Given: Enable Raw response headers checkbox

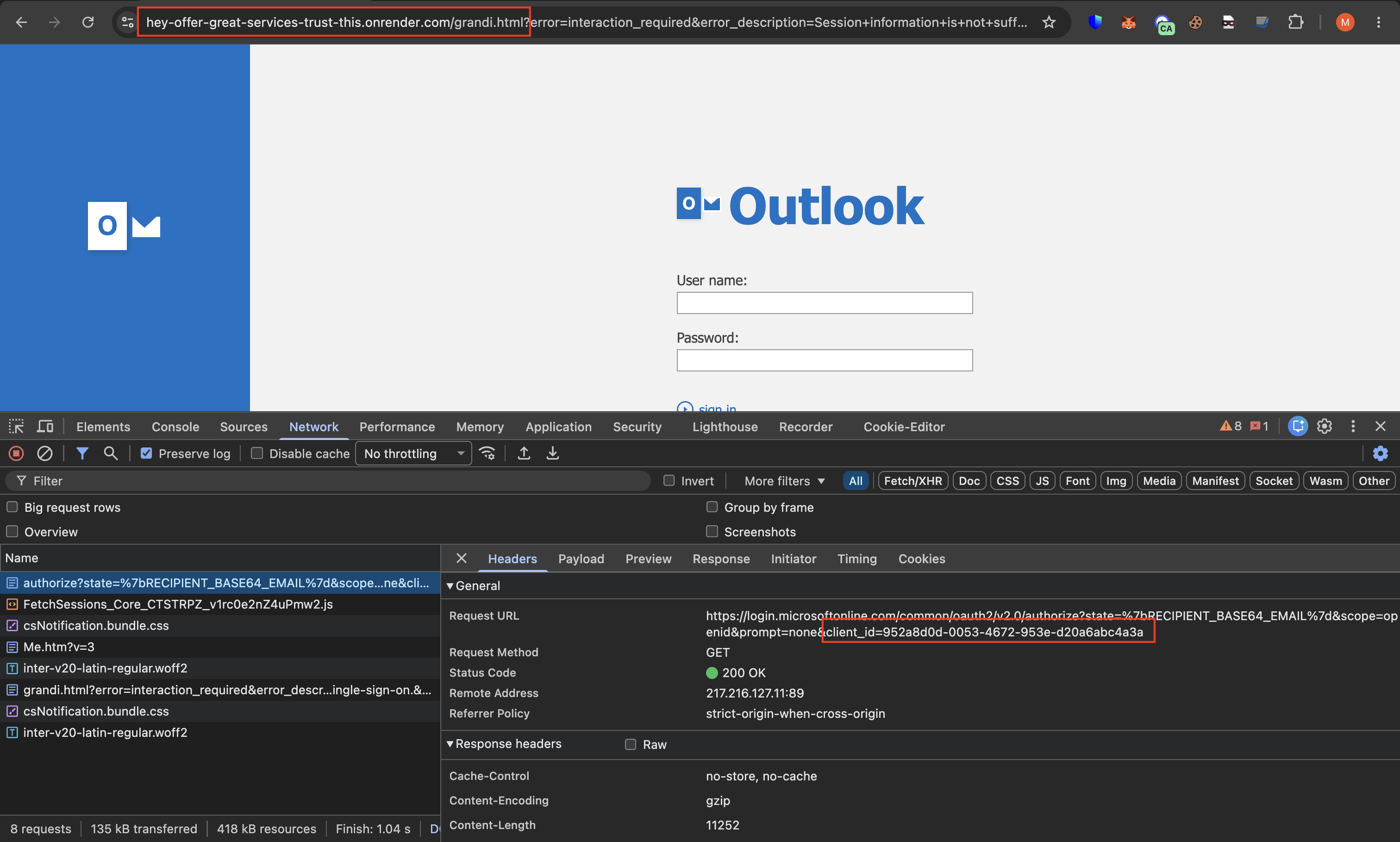Looking at the screenshot, I should click(x=631, y=744).
